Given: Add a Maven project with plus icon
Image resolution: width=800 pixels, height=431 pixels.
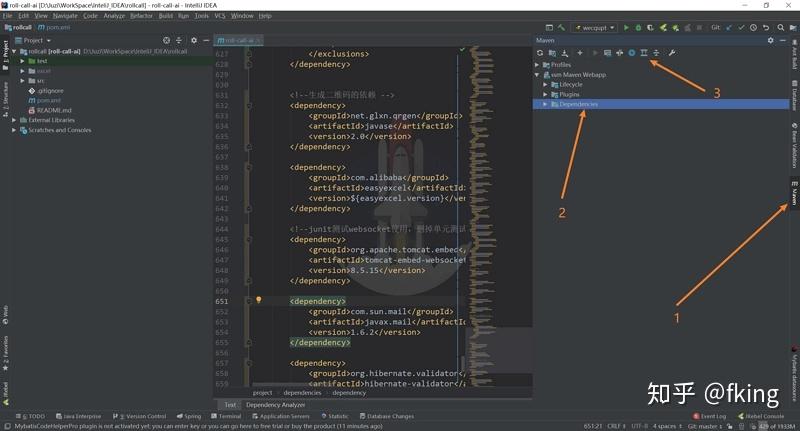Looking at the screenshot, I should pyautogui.click(x=580, y=53).
